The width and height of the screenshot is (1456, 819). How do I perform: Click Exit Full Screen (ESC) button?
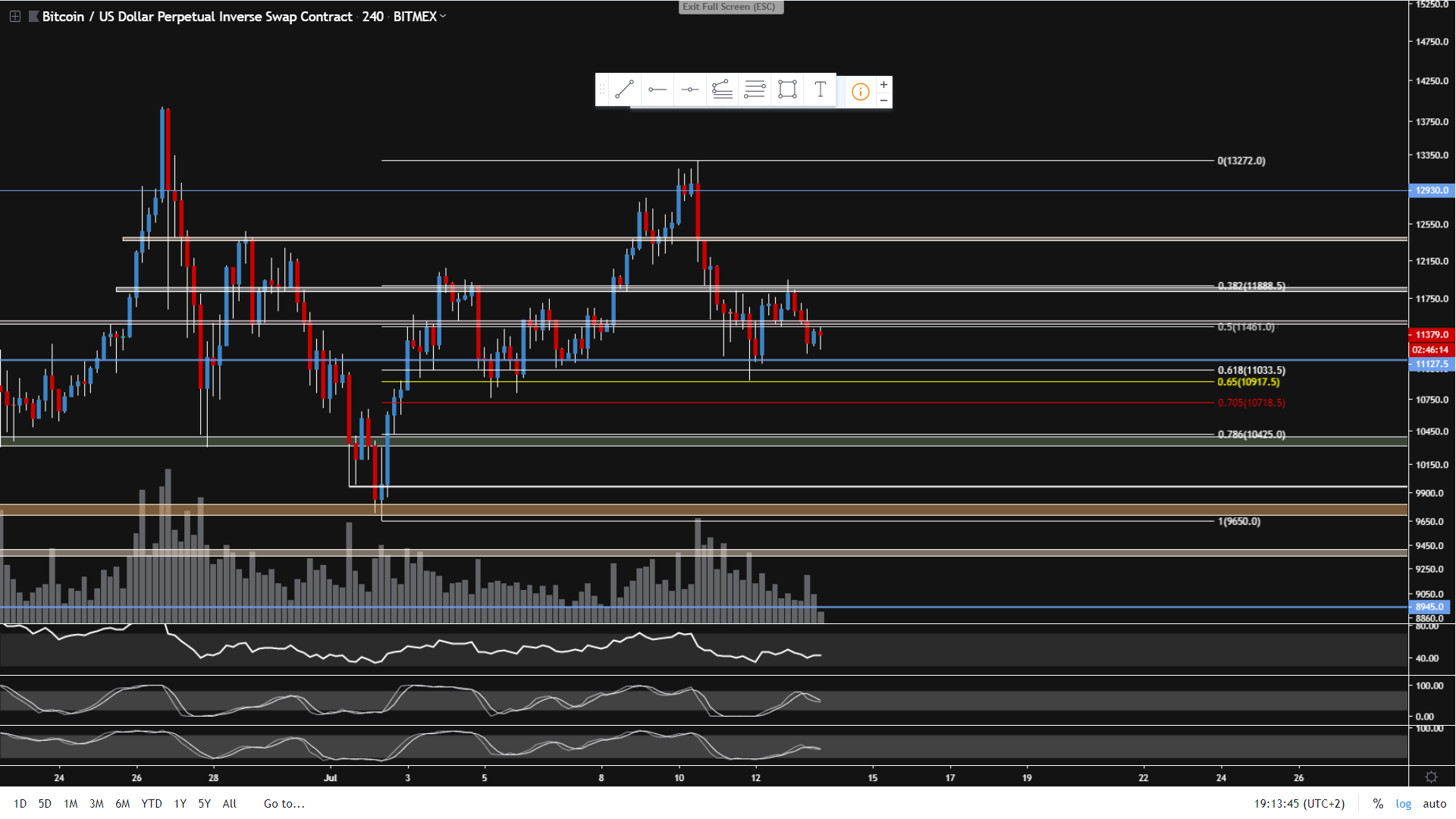[x=730, y=7]
